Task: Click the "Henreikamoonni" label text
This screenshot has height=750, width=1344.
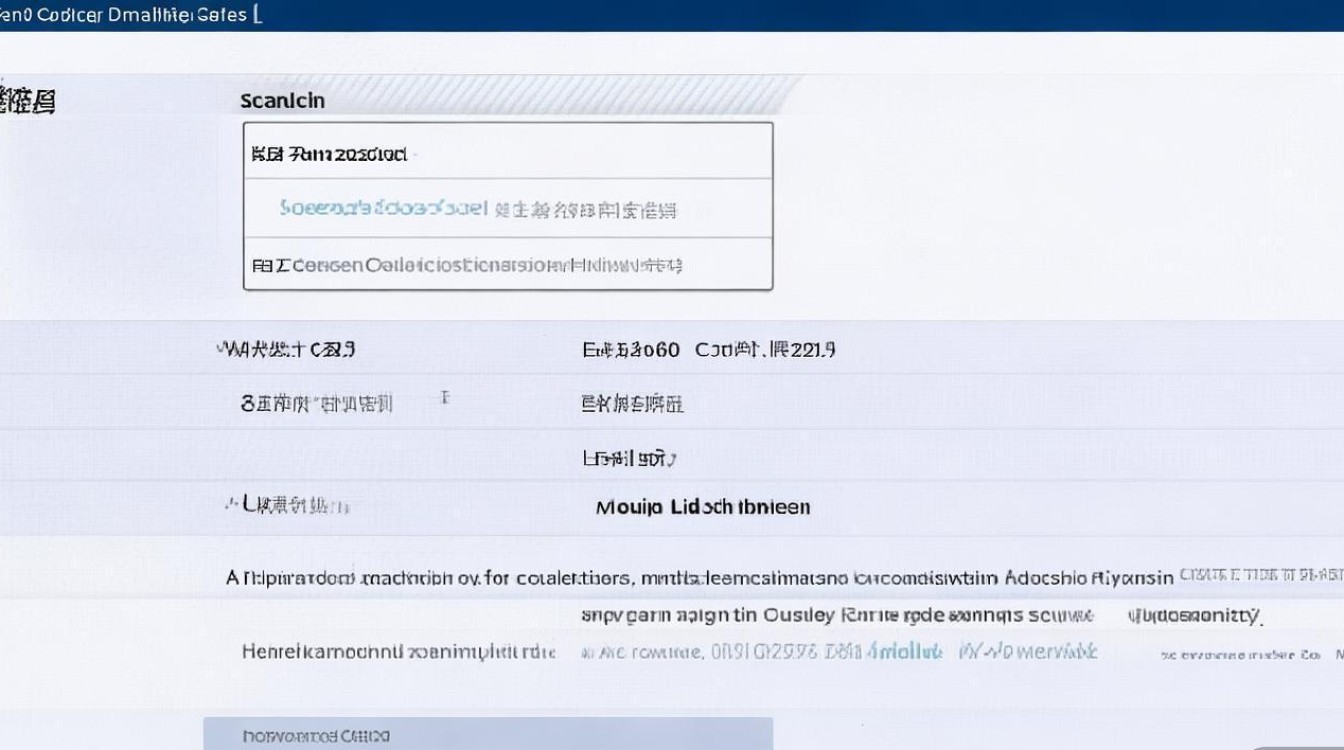Action: click(x=398, y=652)
